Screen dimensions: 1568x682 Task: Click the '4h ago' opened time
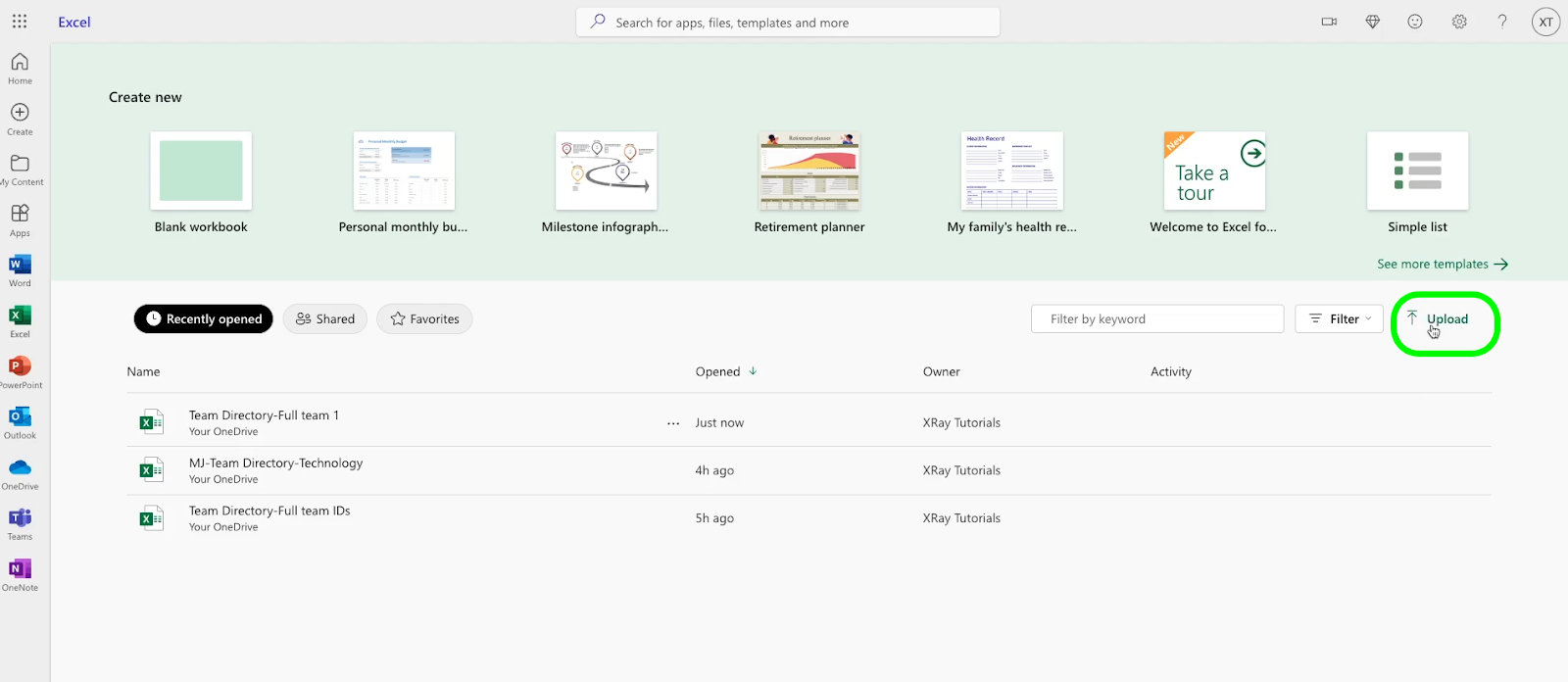(714, 470)
